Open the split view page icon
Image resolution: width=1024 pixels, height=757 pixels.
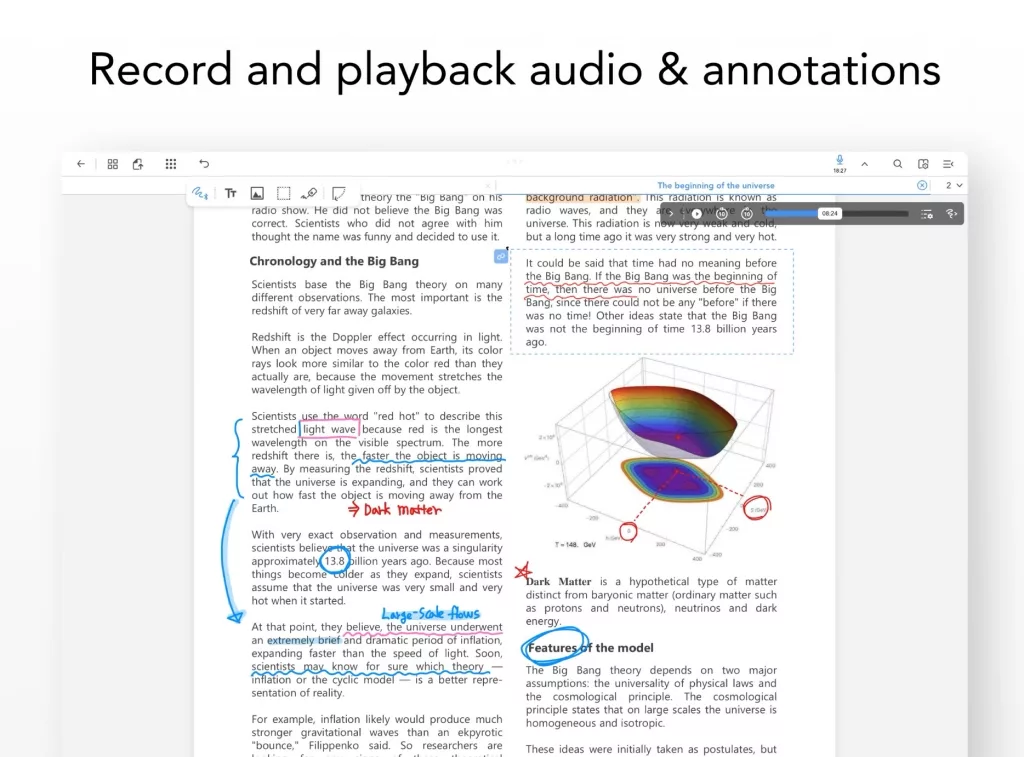pyautogui.click(x=923, y=164)
